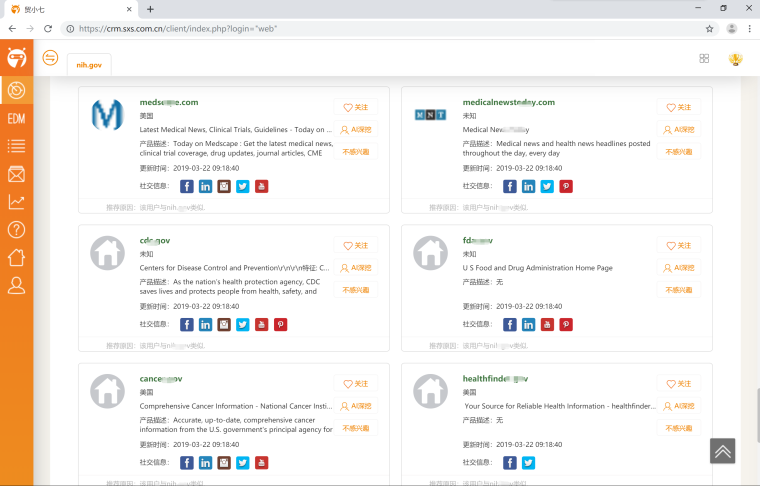This screenshot has height=486, width=760.
Task: Open the healthfinder company link
Action: click(x=495, y=378)
